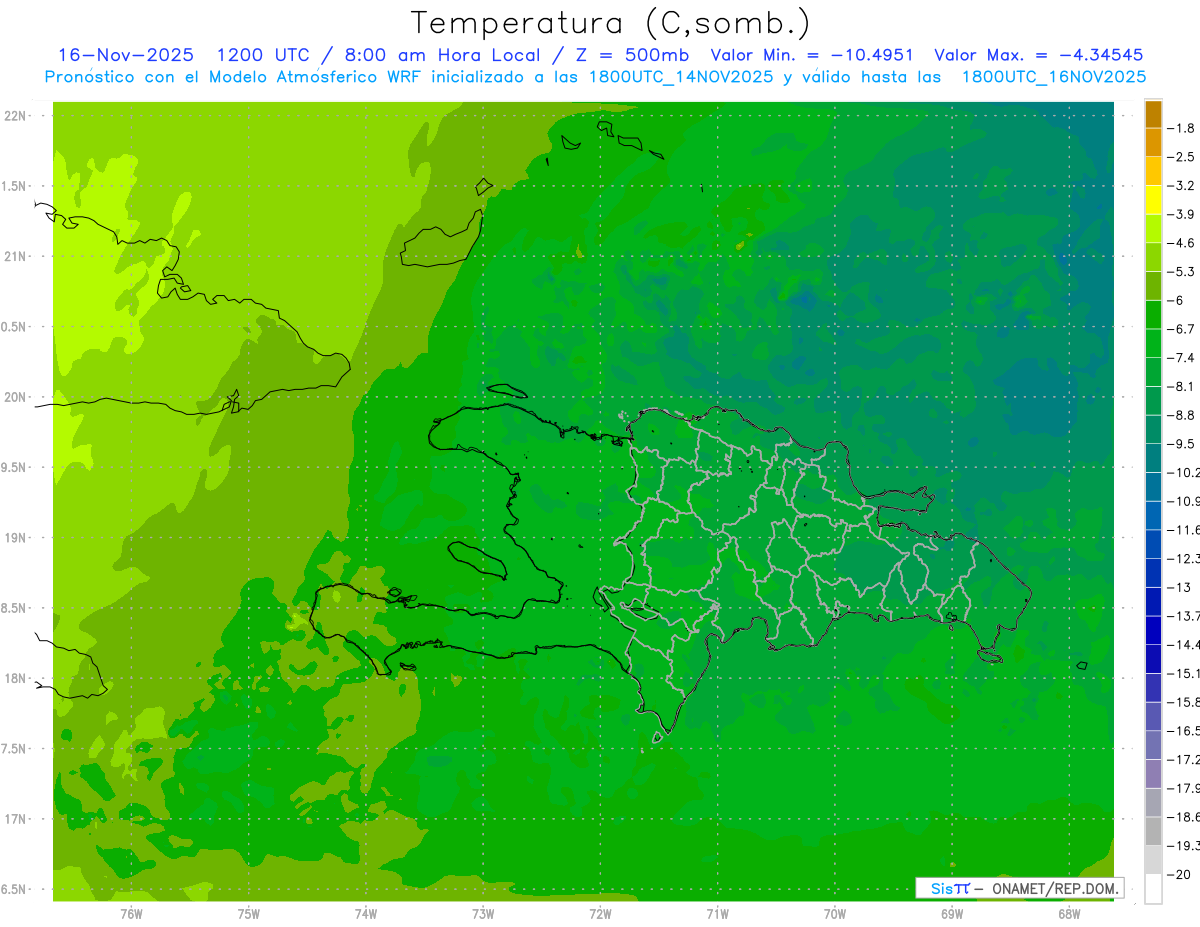Click the '19N' latitude axis label
The image size is (1200, 927).
(x=15, y=538)
